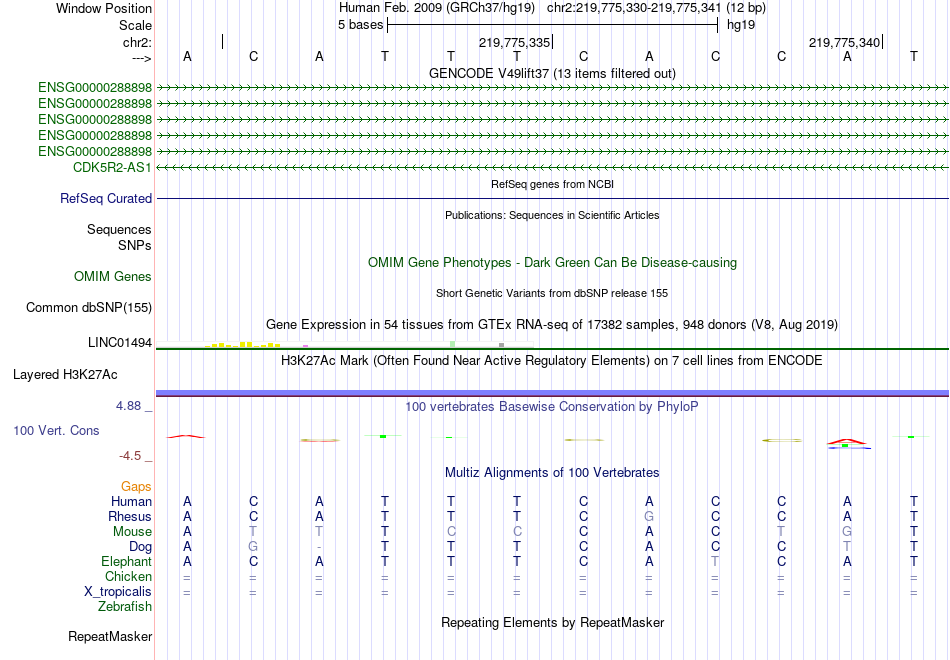This screenshot has width=950, height=660.
Task: Click the Chicken species label
Action: [128, 576]
